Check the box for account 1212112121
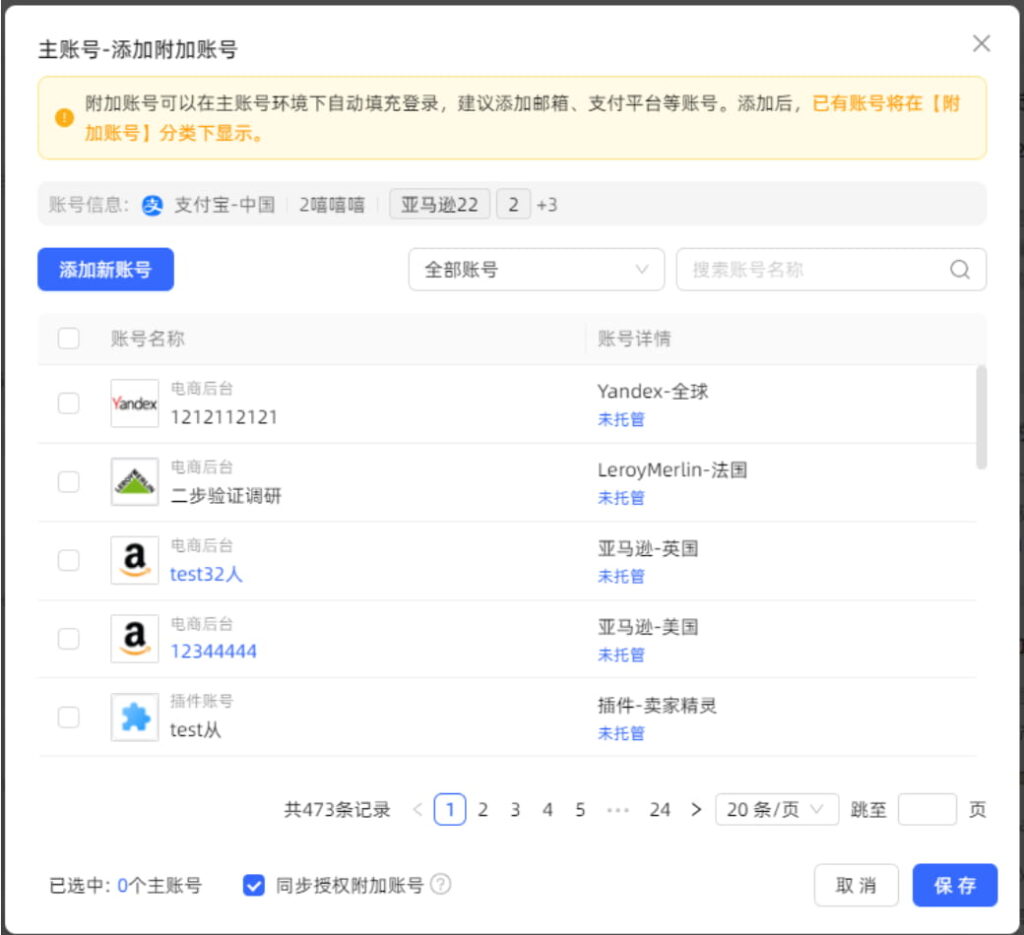 (x=68, y=403)
